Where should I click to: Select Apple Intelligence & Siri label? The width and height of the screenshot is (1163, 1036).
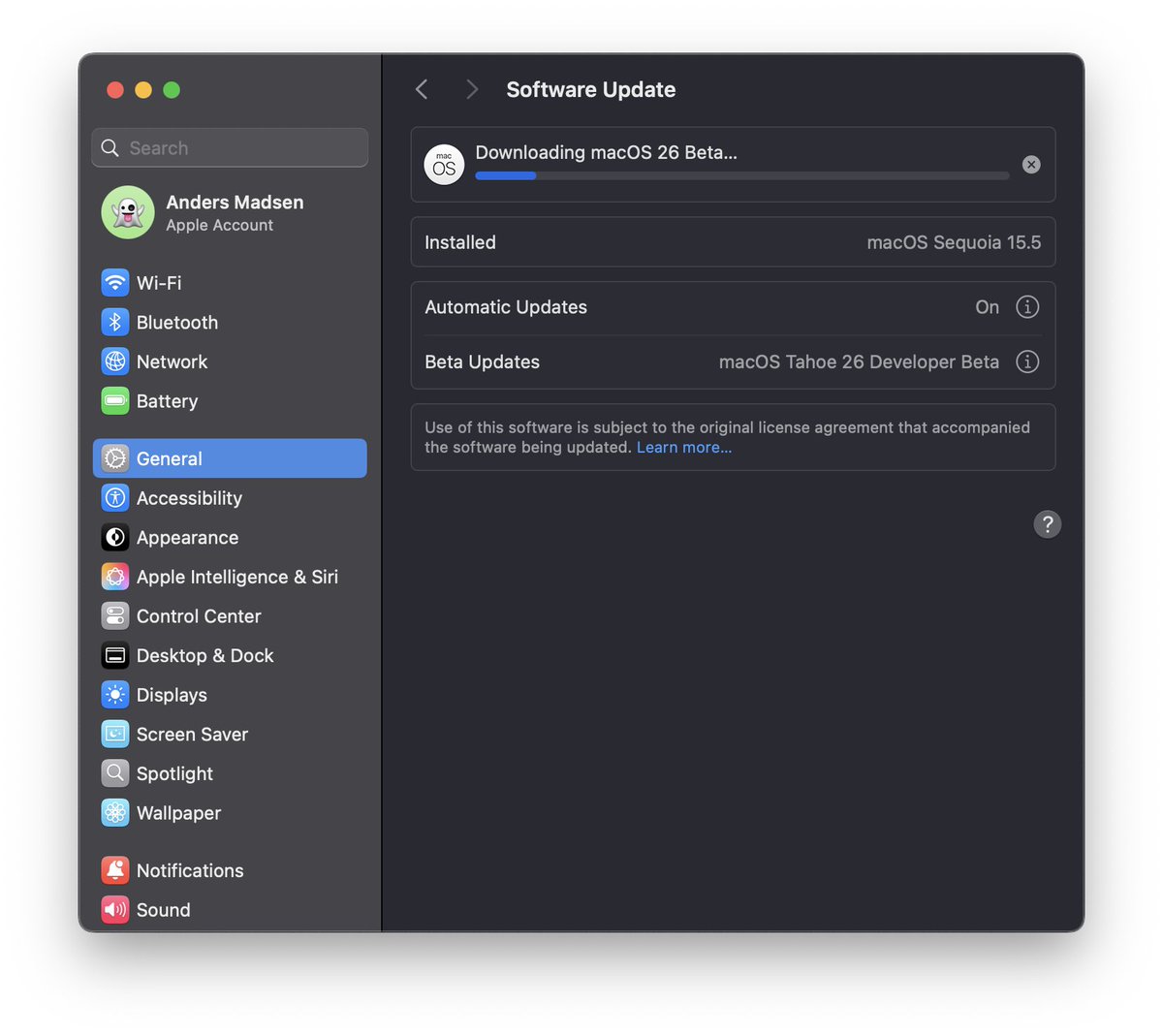coord(237,577)
